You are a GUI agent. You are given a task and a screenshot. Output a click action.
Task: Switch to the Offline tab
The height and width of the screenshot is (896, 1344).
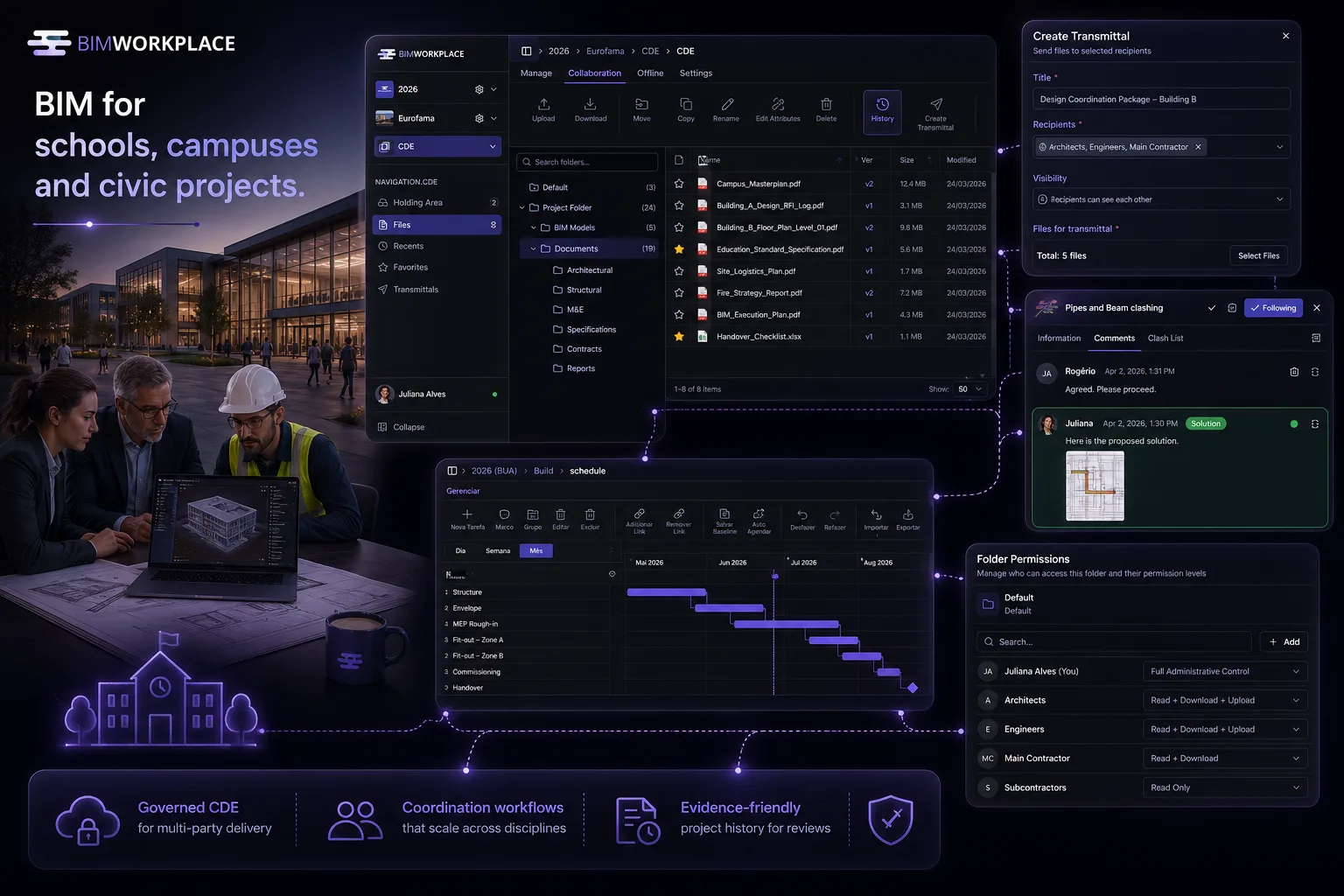[x=650, y=73]
